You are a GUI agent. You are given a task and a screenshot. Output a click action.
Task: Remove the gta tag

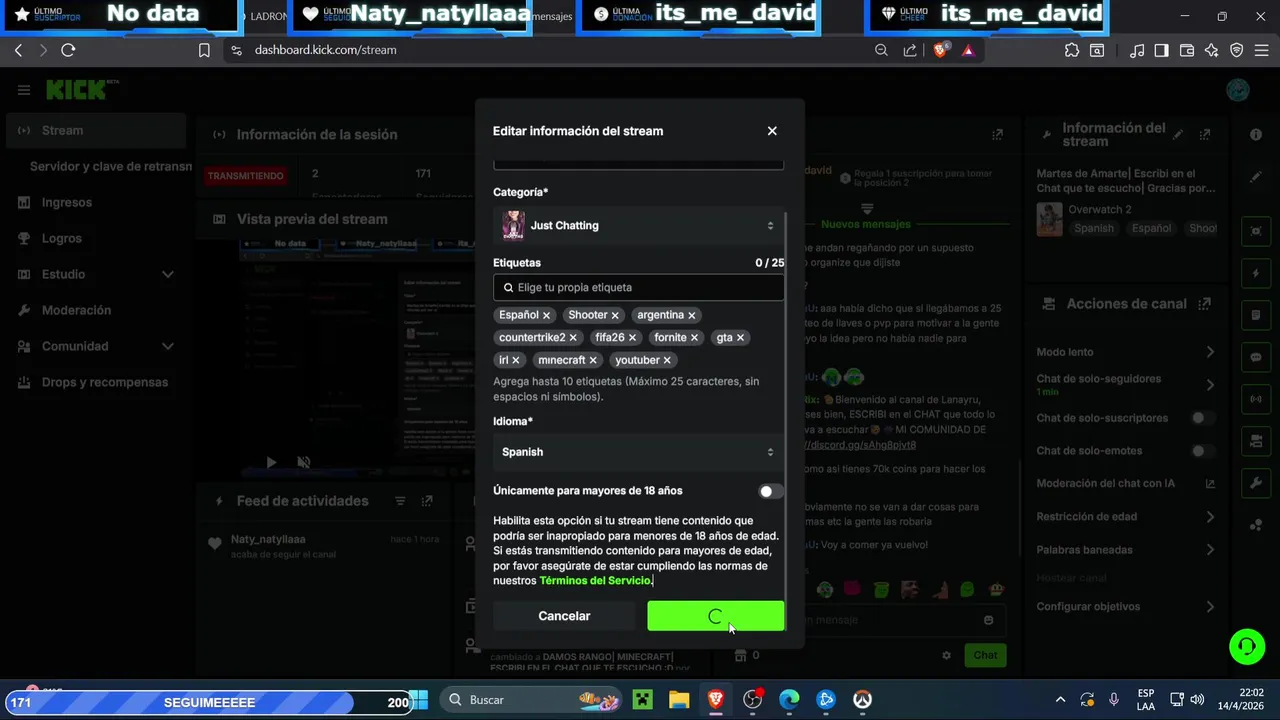pyautogui.click(x=740, y=338)
